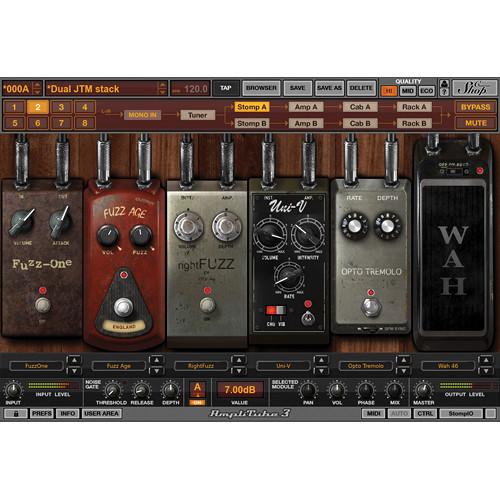Switch to Amp B module
500x500 pixels.
click(306, 123)
